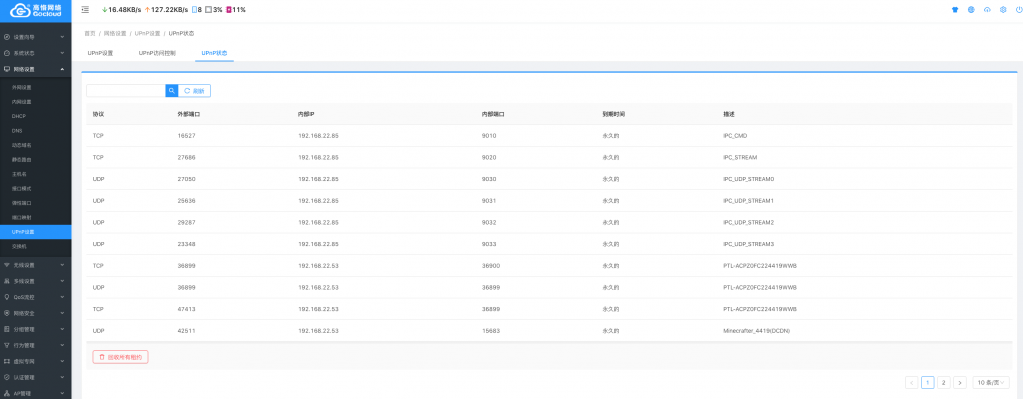This screenshot has width=1023, height=399.
Task: Click the search input field
Action: (x=126, y=91)
